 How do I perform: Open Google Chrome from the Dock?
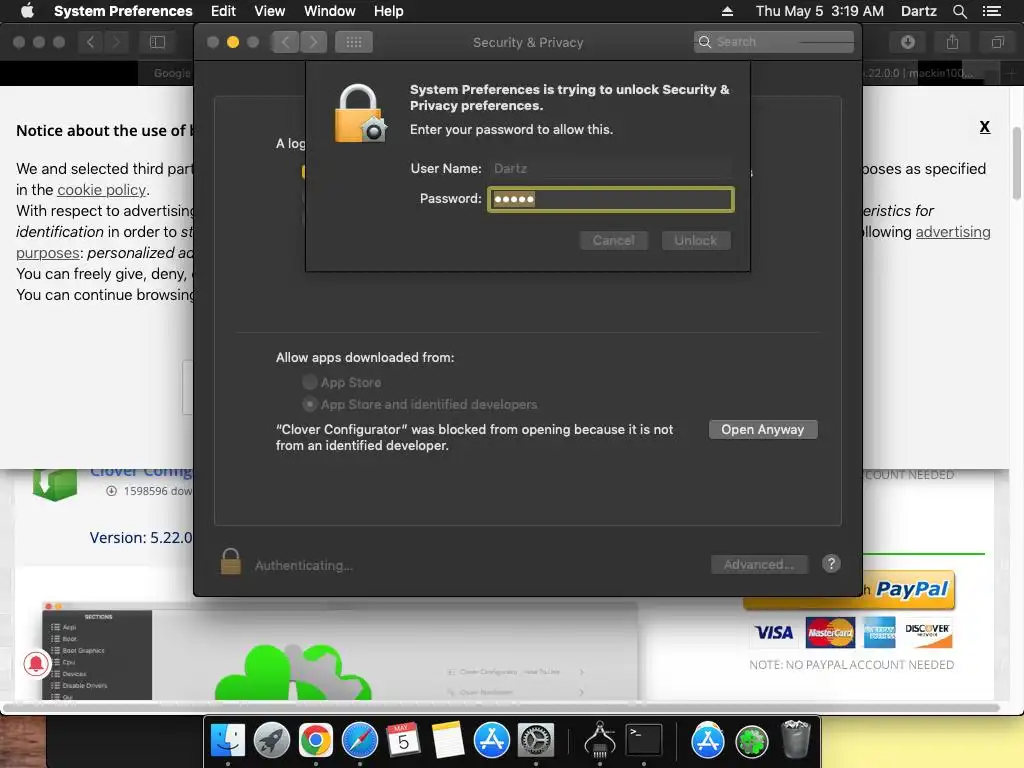315,741
